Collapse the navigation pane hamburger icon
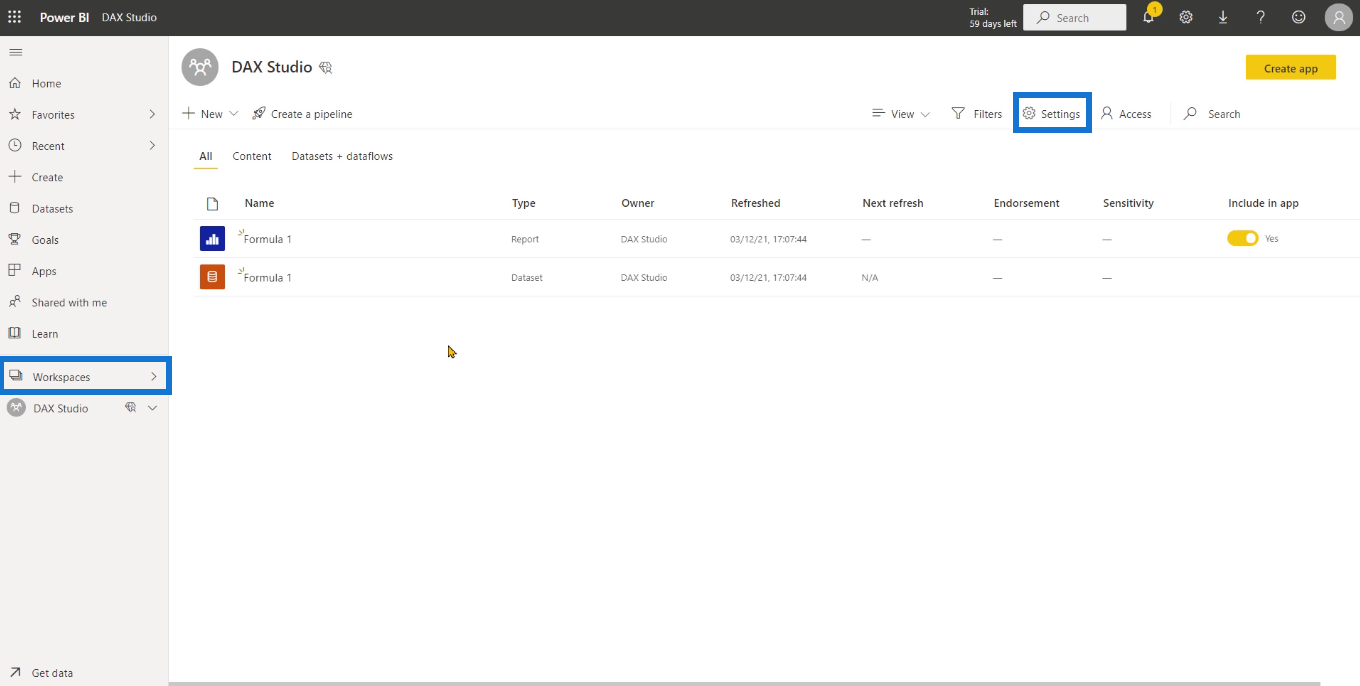1360x686 pixels. tap(15, 52)
